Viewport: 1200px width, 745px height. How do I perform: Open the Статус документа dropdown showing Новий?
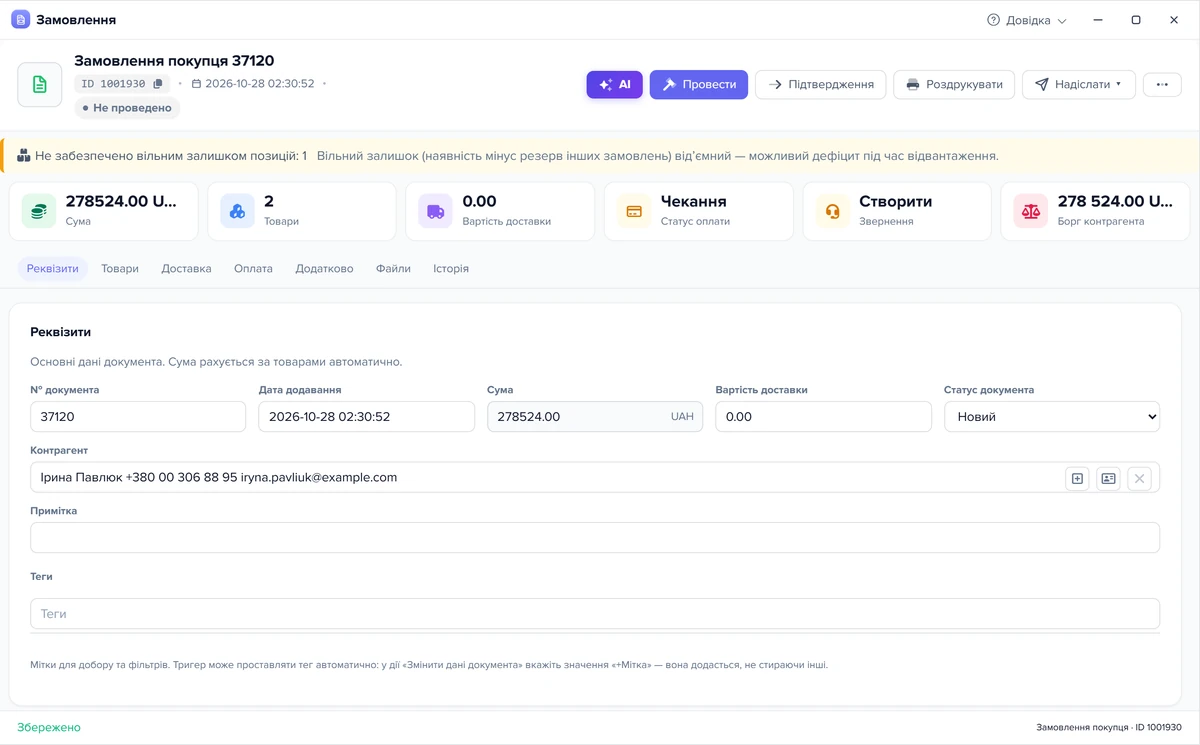[x=1052, y=417]
